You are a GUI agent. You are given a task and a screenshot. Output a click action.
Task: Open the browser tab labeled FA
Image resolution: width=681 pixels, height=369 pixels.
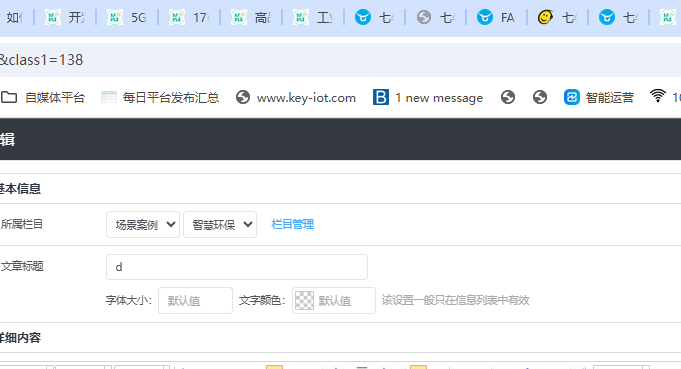click(x=496, y=17)
